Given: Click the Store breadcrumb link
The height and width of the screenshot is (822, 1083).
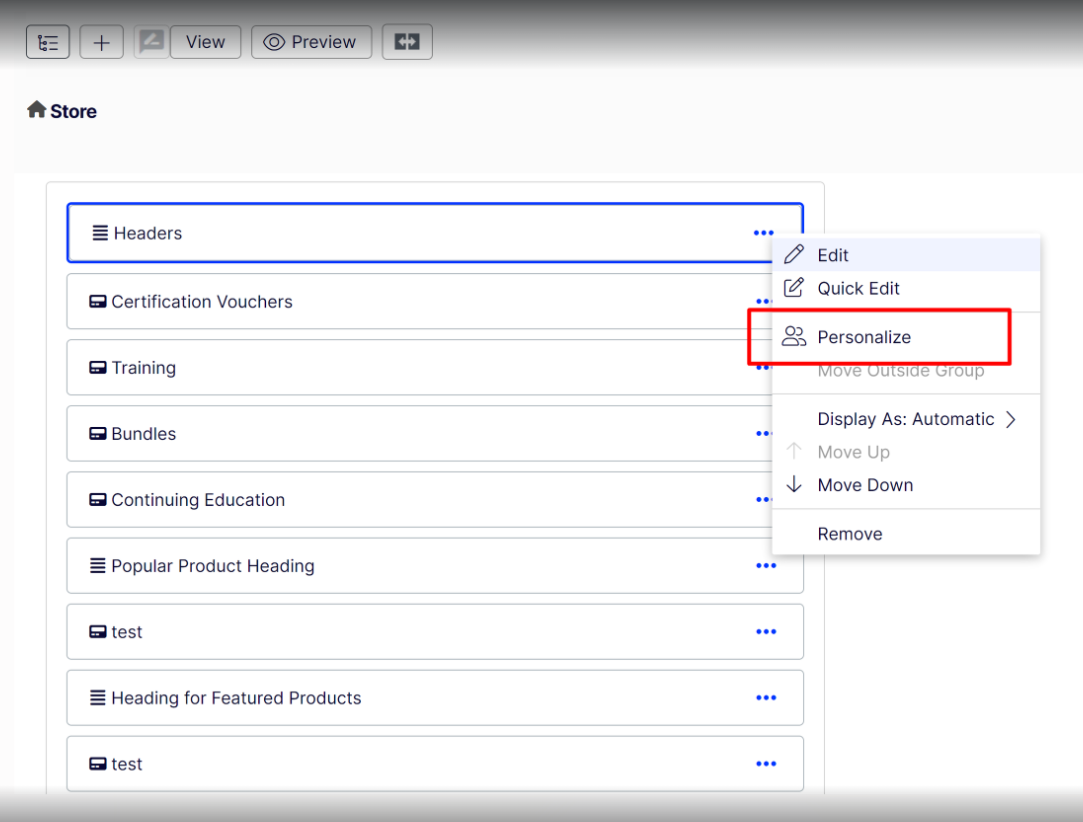Looking at the screenshot, I should point(73,111).
